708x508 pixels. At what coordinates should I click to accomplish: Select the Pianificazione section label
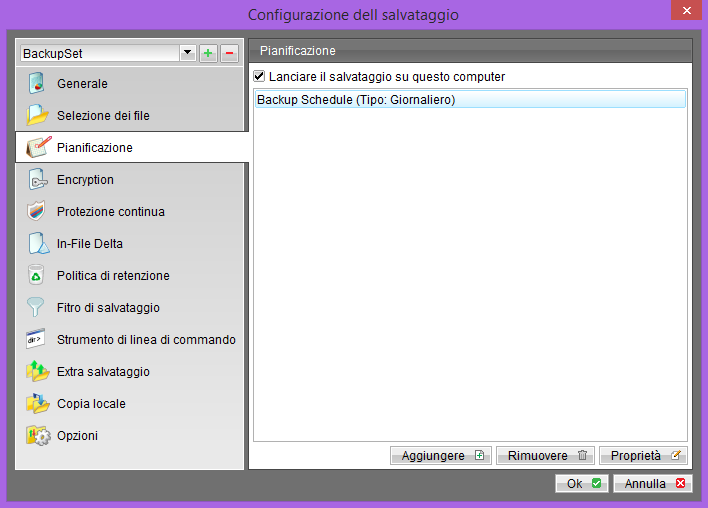(95, 148)
